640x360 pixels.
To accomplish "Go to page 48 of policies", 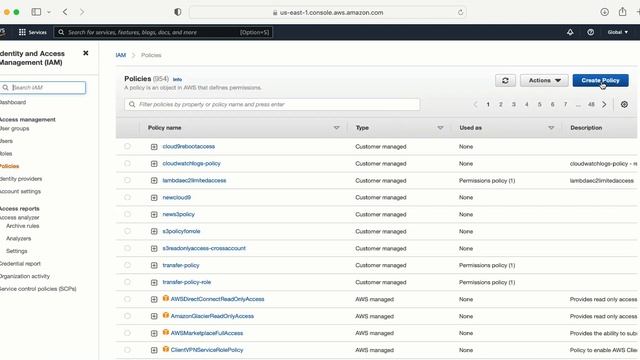I will coord(591,104).
